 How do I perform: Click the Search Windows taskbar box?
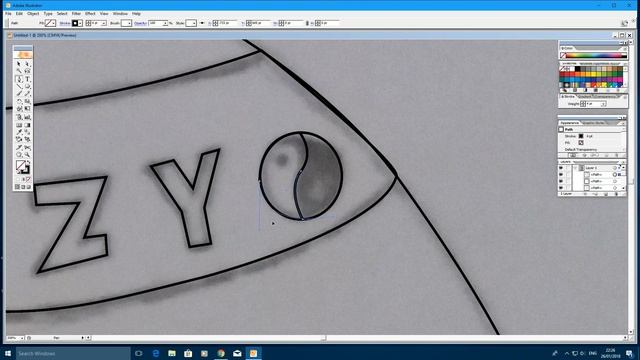pyautogui.click(x=73, y=353)
